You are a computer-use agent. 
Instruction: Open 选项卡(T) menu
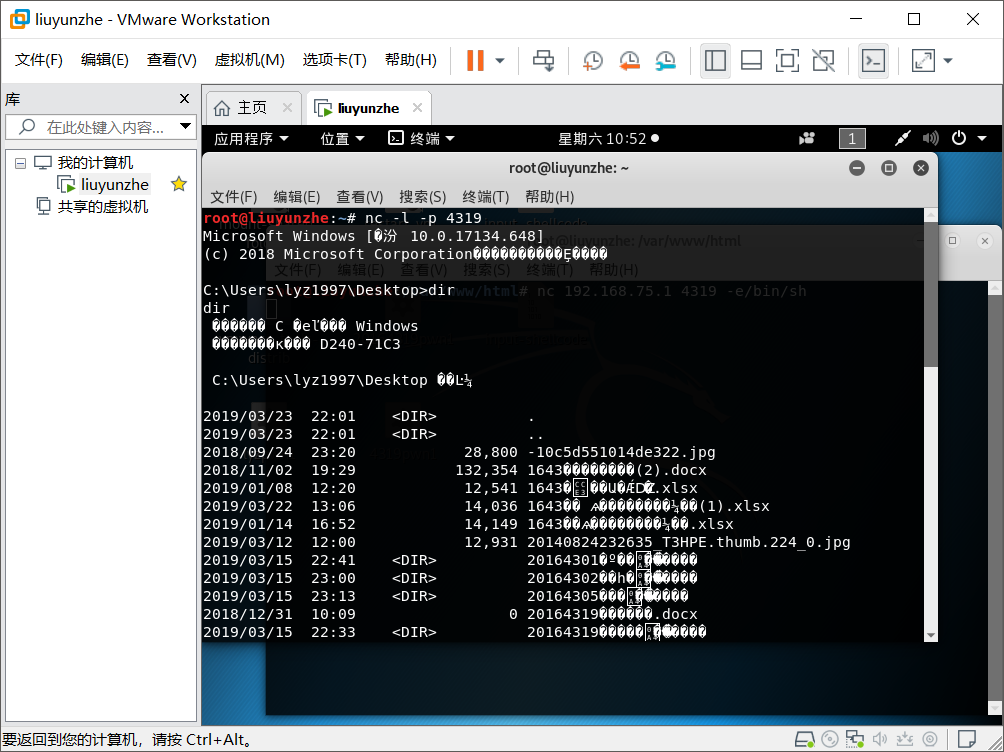tap(334, 60)
